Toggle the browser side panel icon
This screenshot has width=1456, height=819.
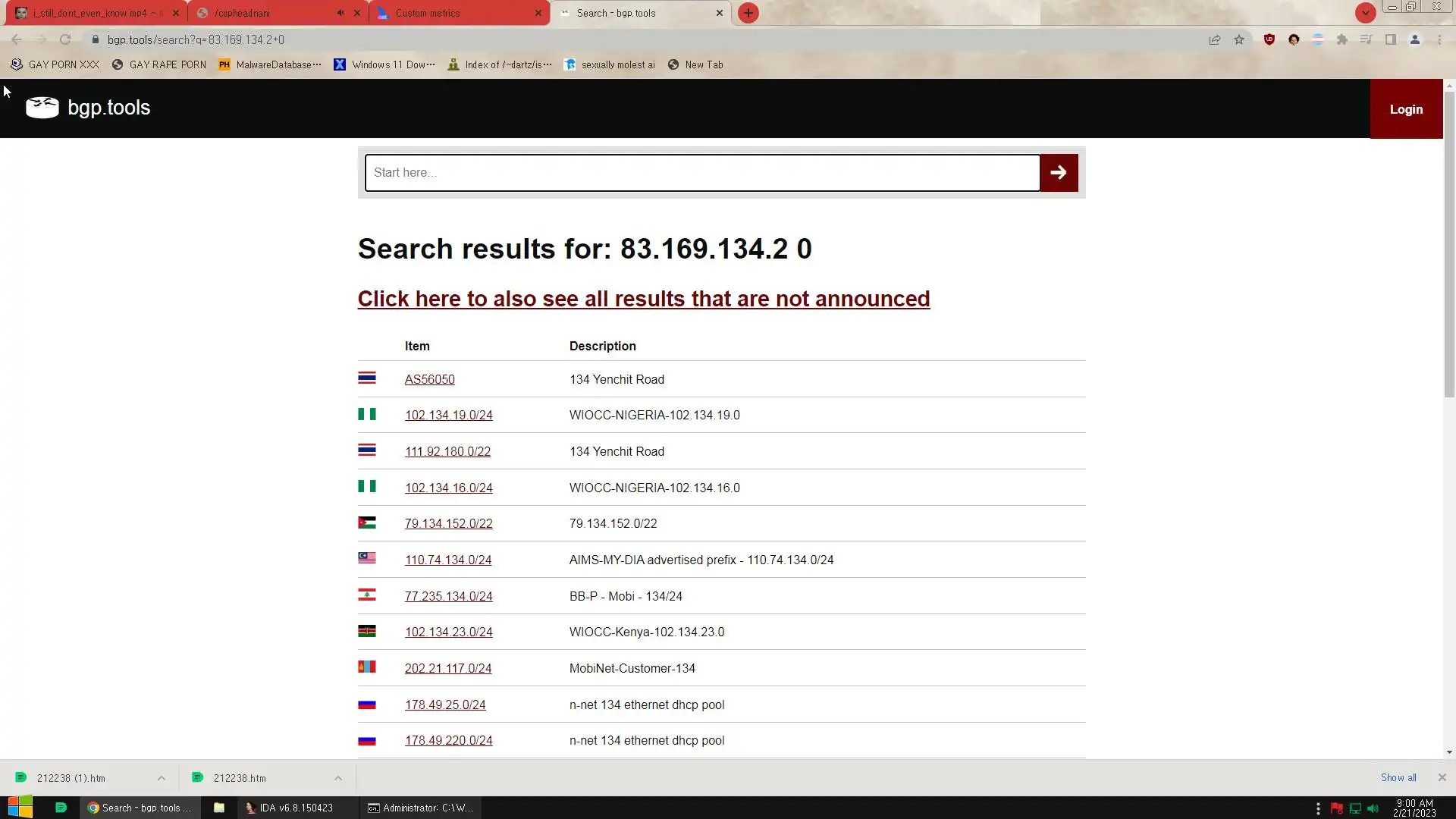(x=1390, y=39)
